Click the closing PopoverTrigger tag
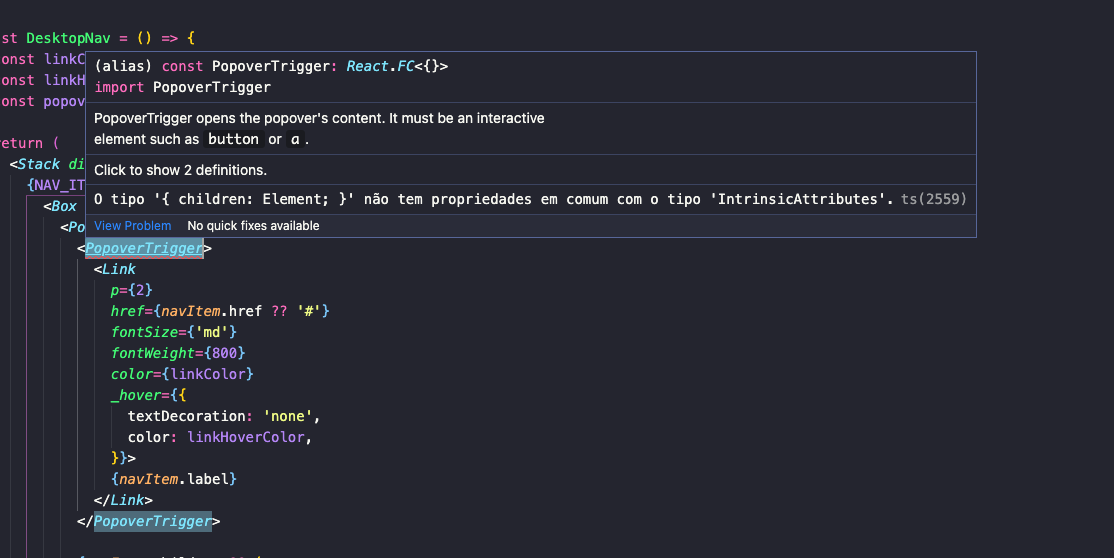The height and width of the screenshot is (558, 1114). [x=153, y=521]
